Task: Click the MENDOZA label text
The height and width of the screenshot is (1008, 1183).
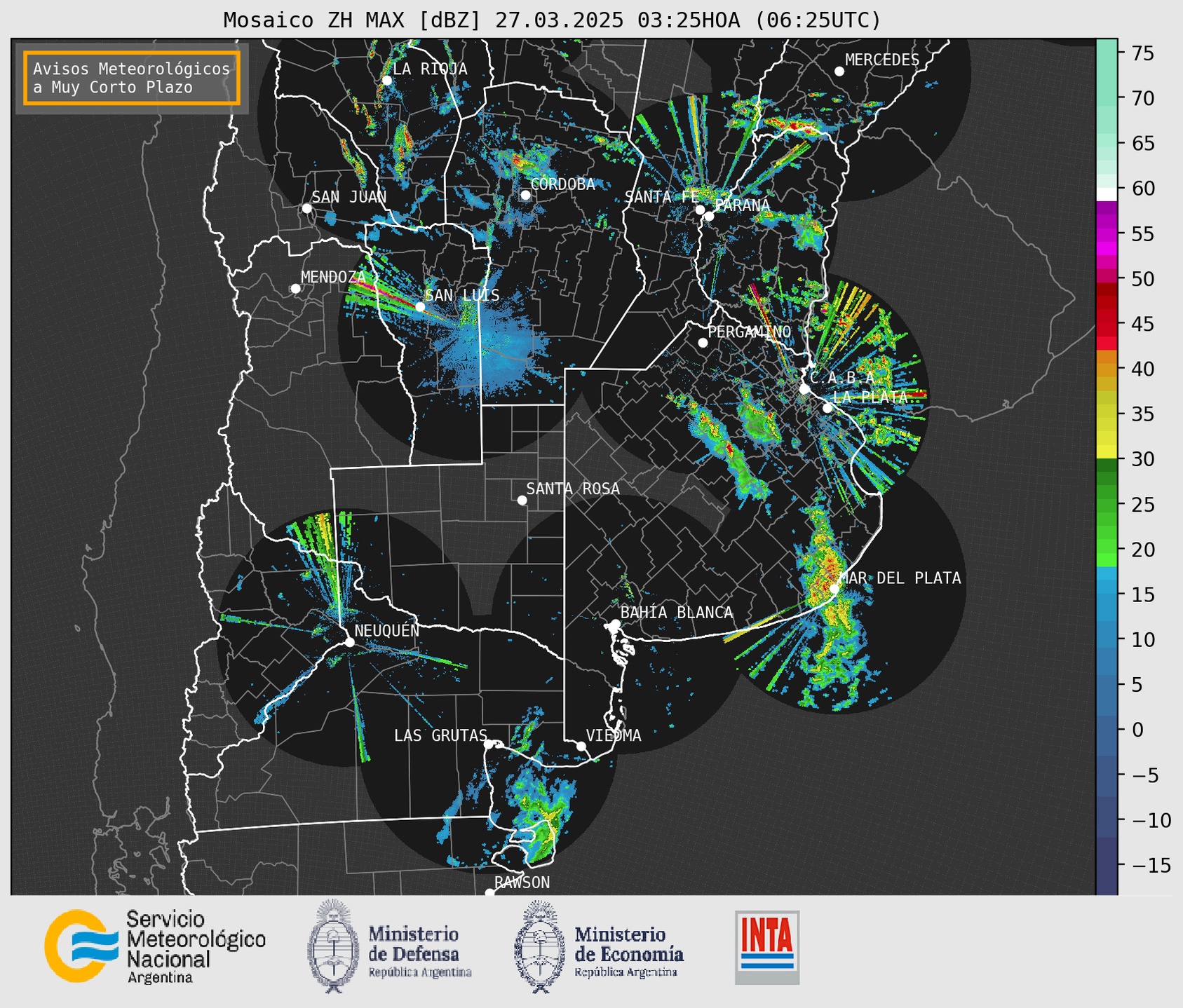Action: (x=334, y=277)
